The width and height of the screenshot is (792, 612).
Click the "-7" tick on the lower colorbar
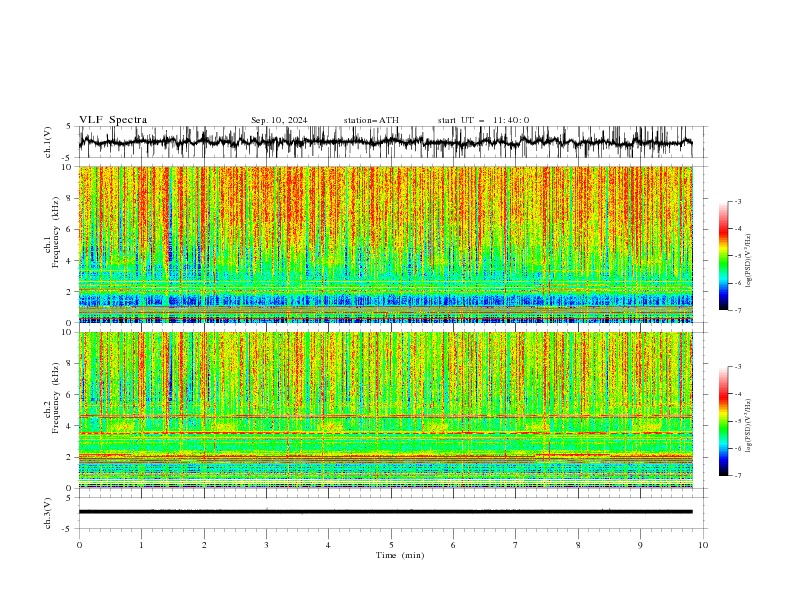(737, 476)
